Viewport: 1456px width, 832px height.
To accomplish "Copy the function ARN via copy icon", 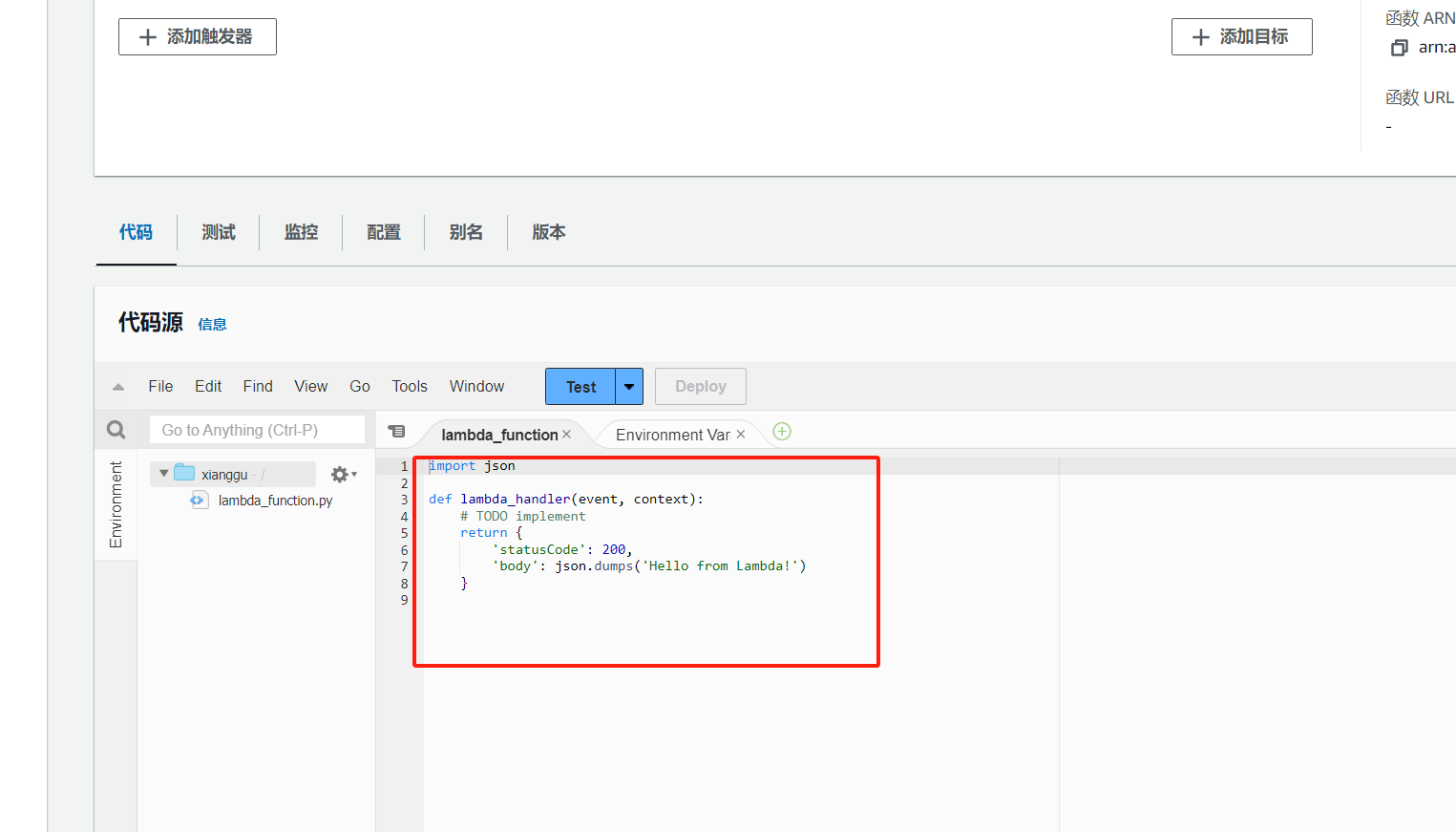I will [x=1399, y=48].
